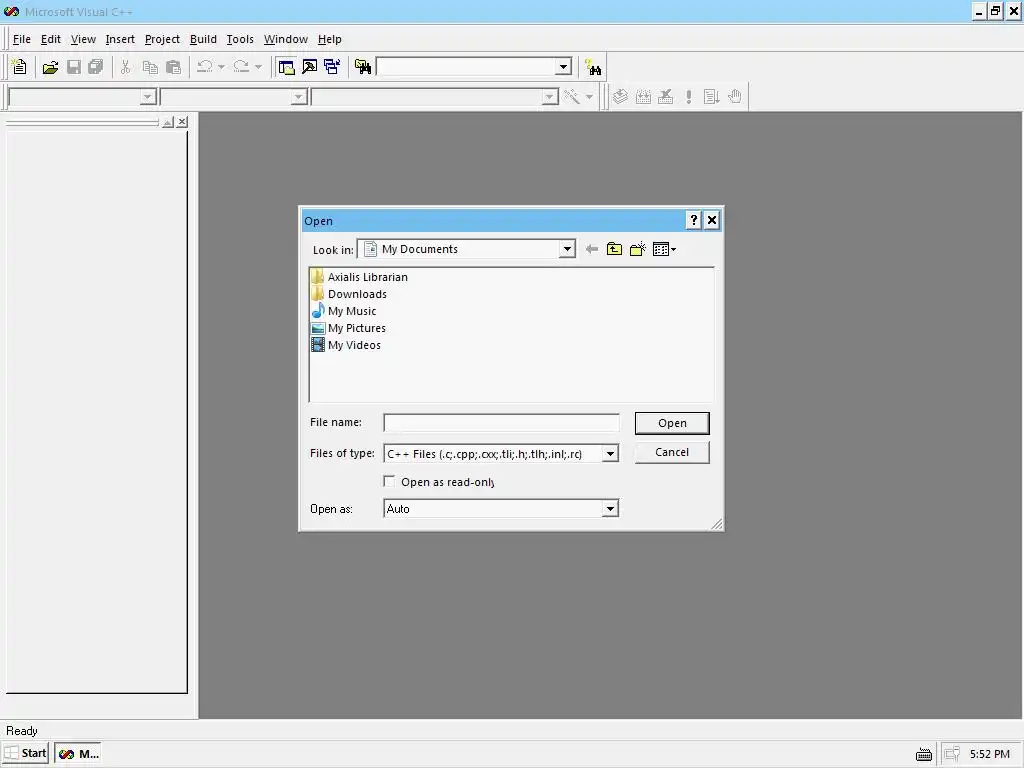Click the Compile build toolbar icon
The image size is (1024, 768).
click(620, 97)
